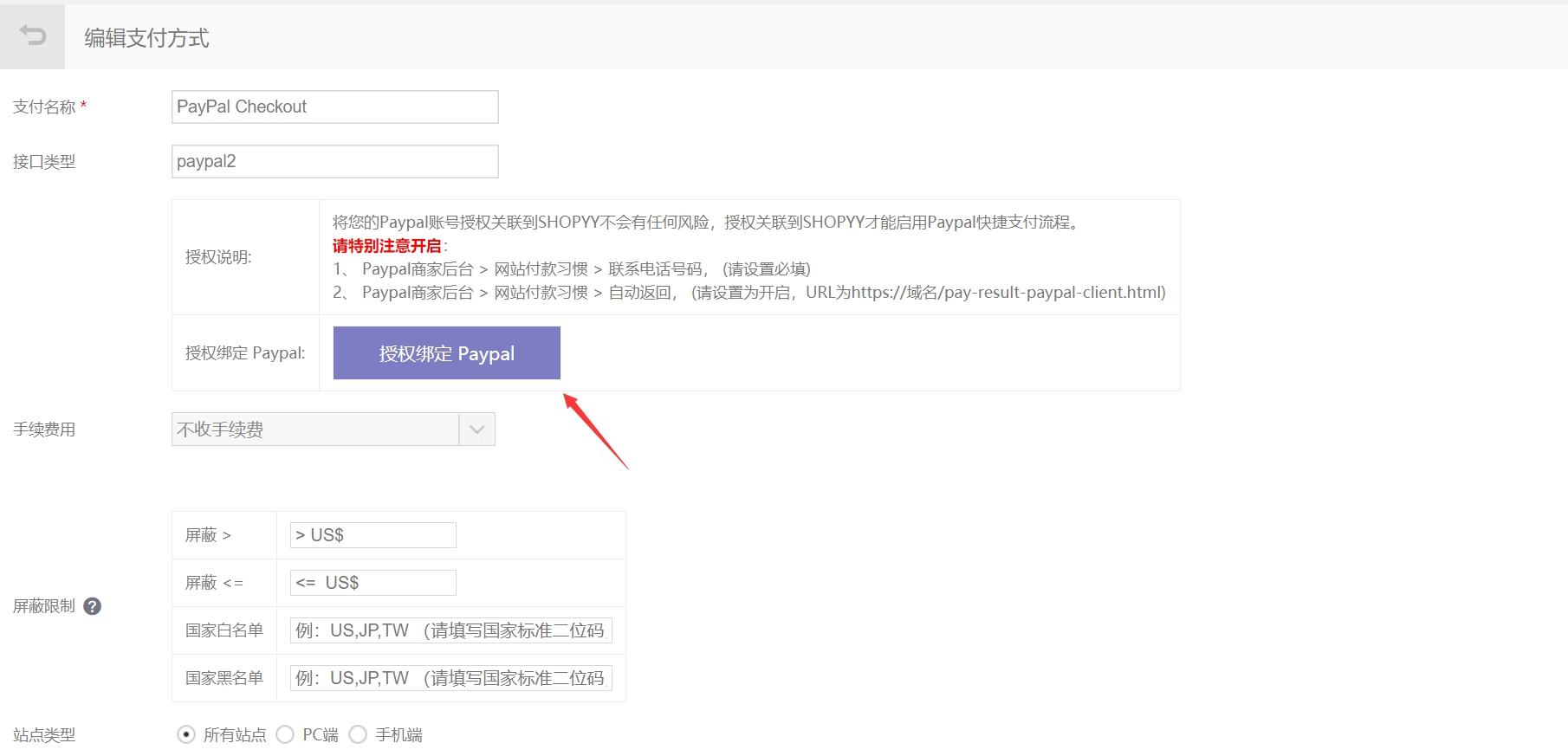
Task: Click instruction line 1 about 联系电话号码
Action: [572, 269]
